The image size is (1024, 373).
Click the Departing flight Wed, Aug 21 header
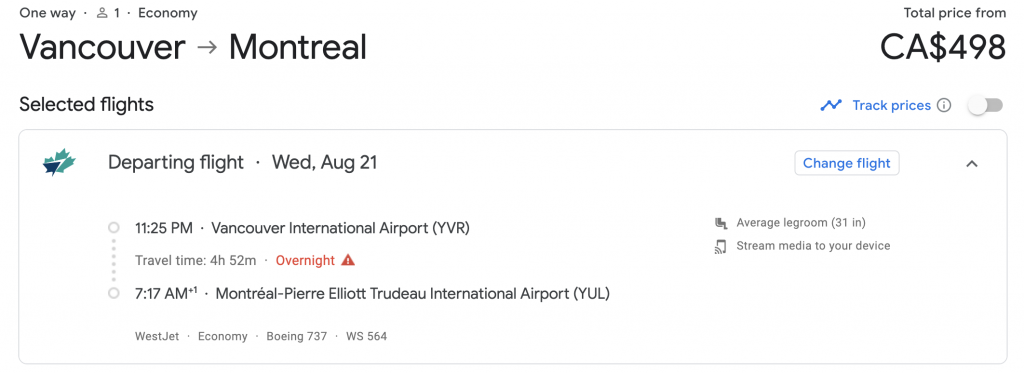click(x=242, y=163)
